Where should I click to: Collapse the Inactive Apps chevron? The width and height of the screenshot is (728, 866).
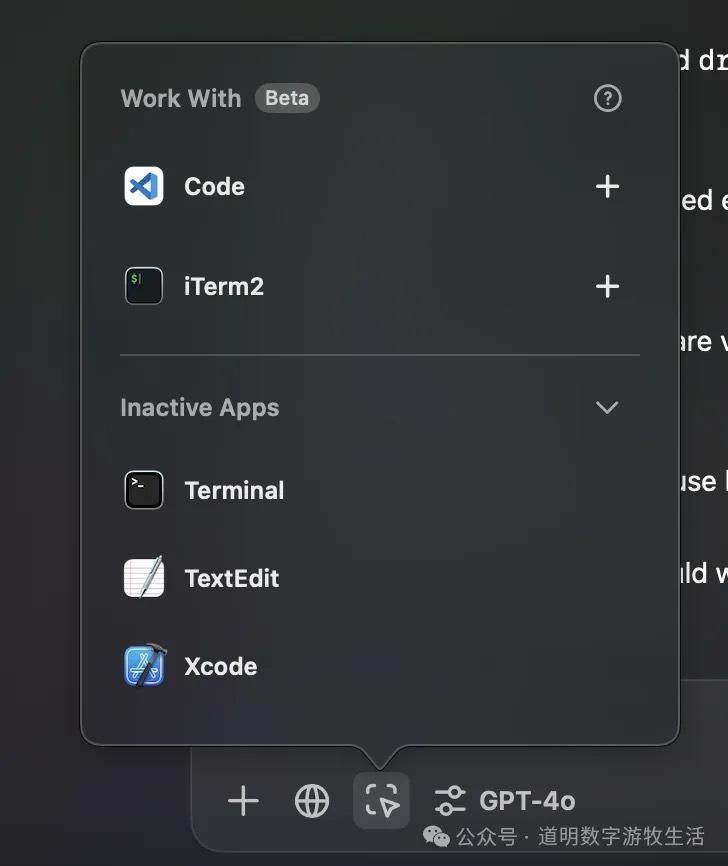click(607, 408)
